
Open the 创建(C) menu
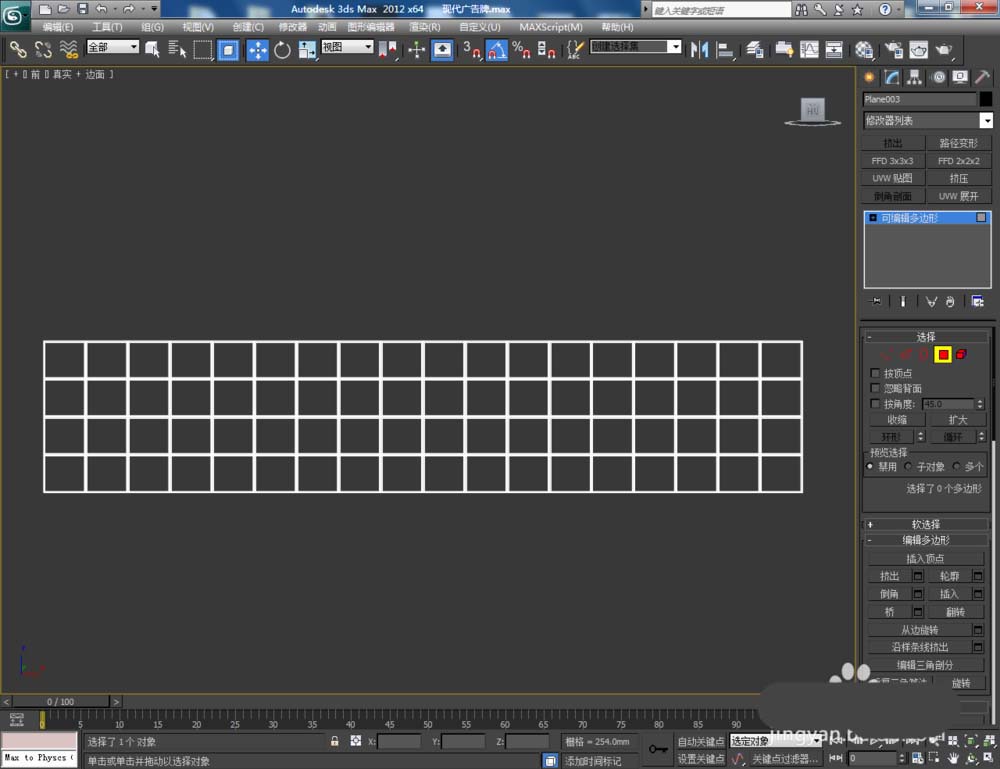247,27
